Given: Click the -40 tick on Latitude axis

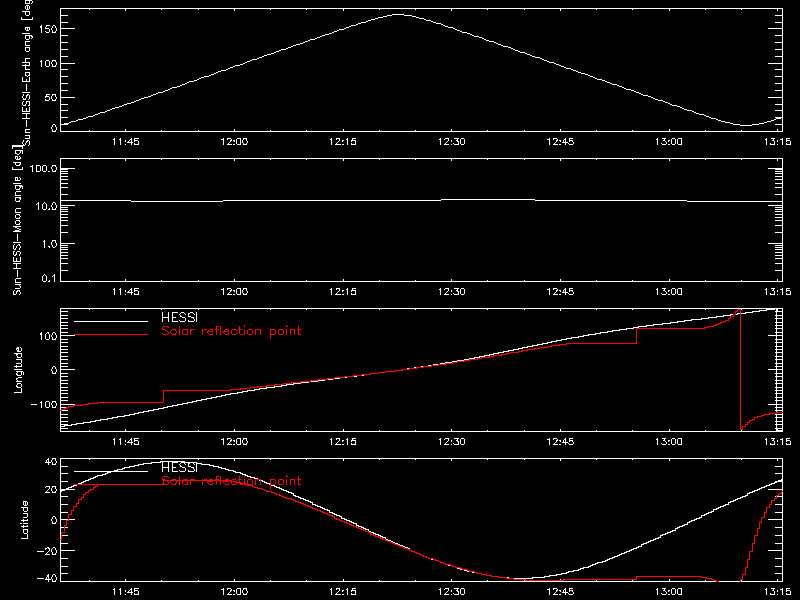Looking at the screenshot, I should click(47, 579).
